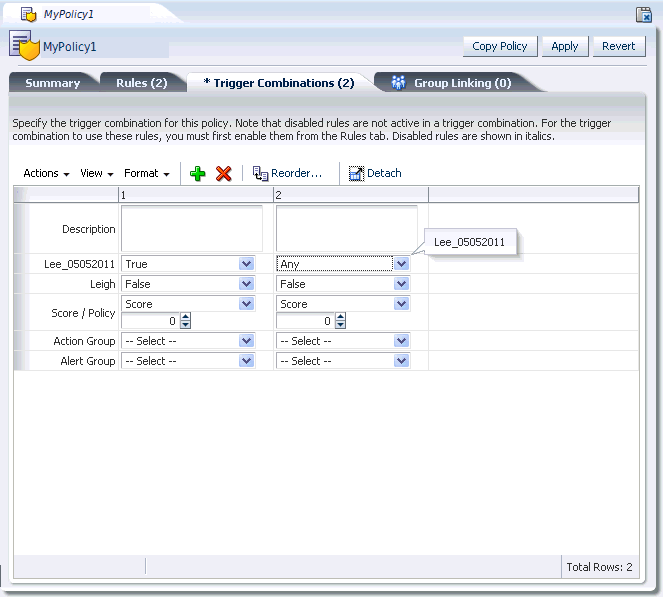Click the Reorder icon in toolbar
This screenshot has width=663, height=597.
pos(260,173)
